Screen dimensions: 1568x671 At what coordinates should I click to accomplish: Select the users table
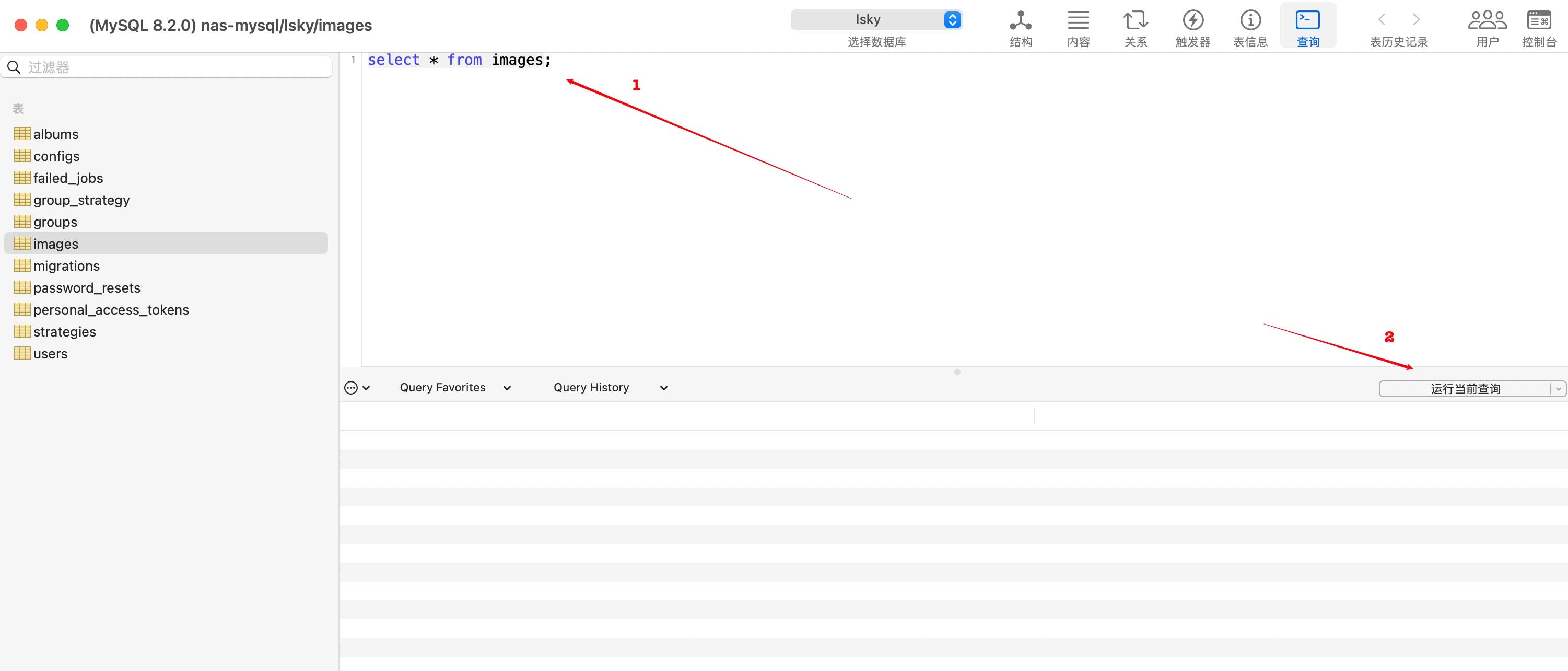pos(51,354)
